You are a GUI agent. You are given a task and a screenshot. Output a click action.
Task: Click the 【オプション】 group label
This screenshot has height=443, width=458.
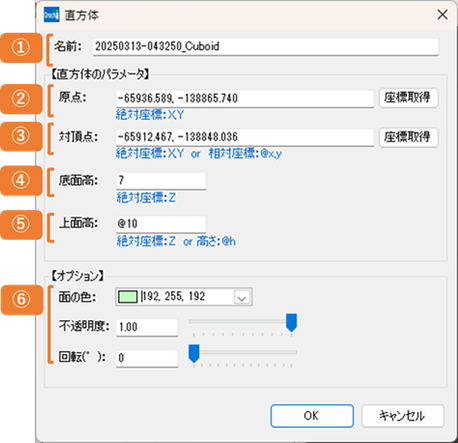[x=77, y=276]
